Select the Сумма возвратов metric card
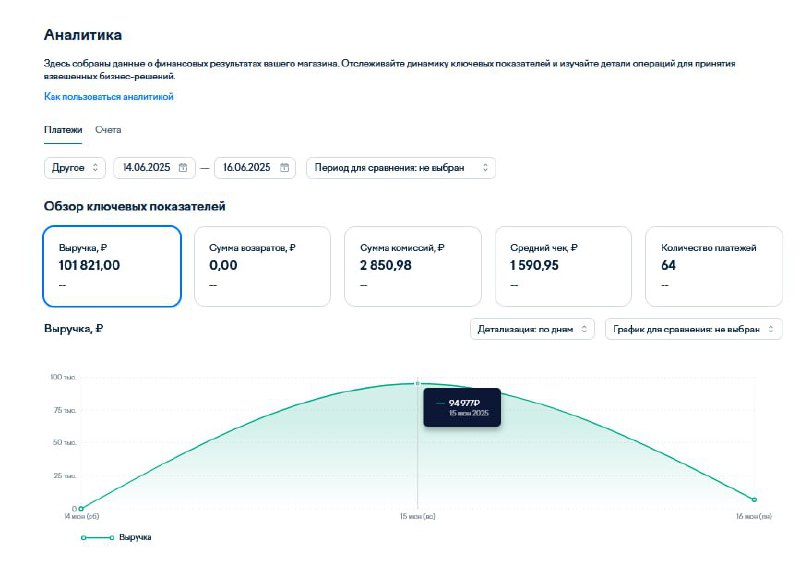This screenshot has width=800, height=566. [x=262, y=266]
